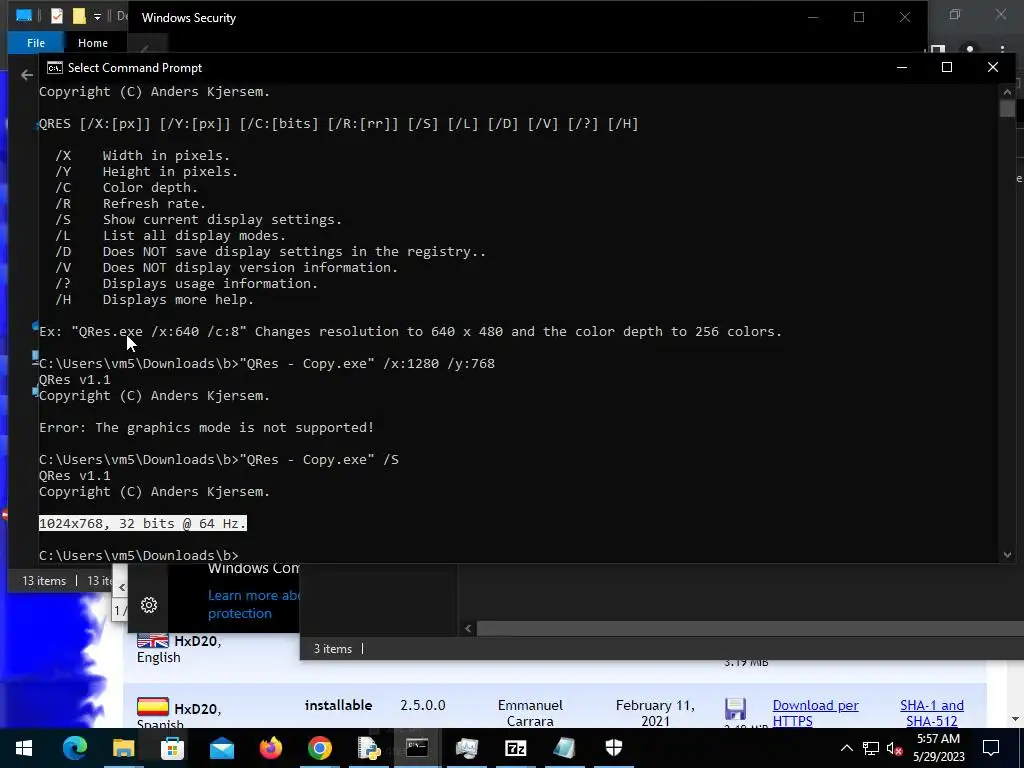
Task: Open the Python file icon on the taskbar
Action: pyautogui.click(x=369, y=748)
